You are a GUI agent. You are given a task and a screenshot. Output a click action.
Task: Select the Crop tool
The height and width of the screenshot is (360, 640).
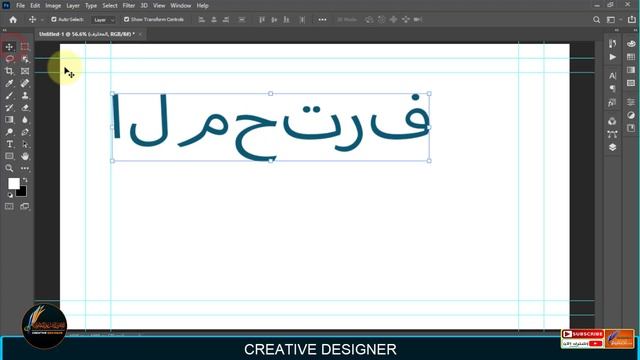(9, 71)
